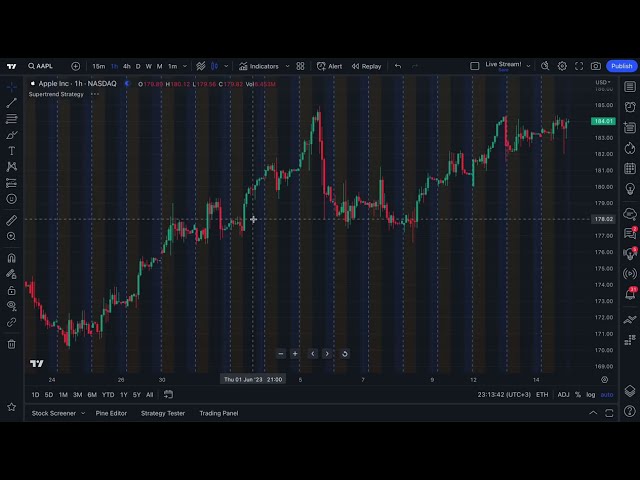Select the Measure ruler tool

coord(11,220)
